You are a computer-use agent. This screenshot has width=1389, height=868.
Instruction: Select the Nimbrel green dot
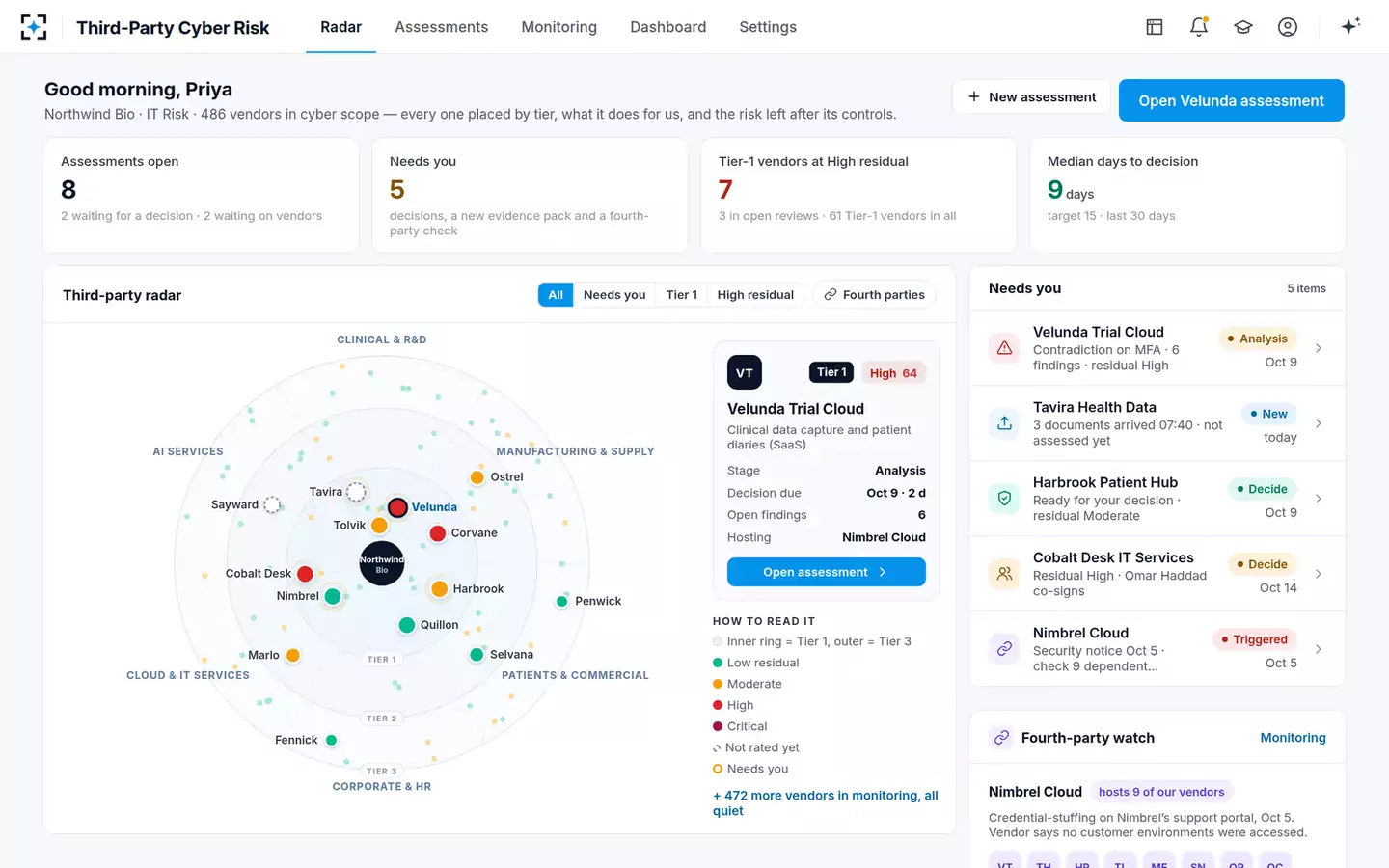(333, 596)
